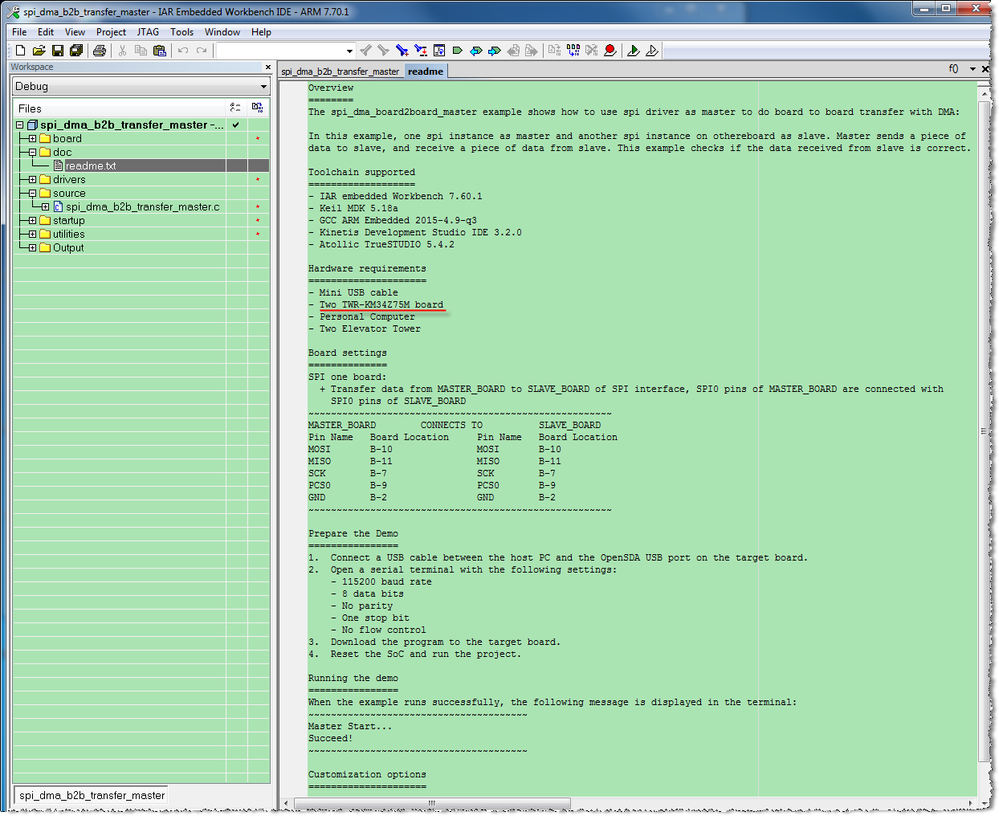Click the Compile current file icon
999x816 pixels.
[553, 50]
